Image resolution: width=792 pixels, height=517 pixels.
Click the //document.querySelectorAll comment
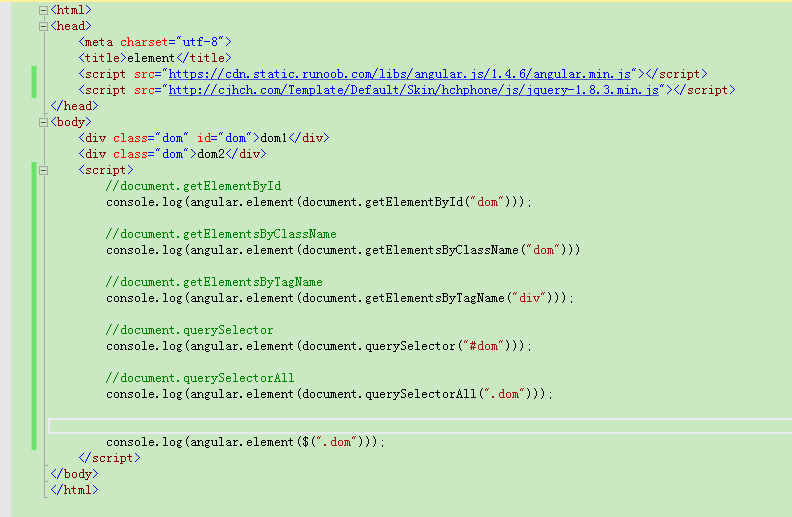coord(200,378)
